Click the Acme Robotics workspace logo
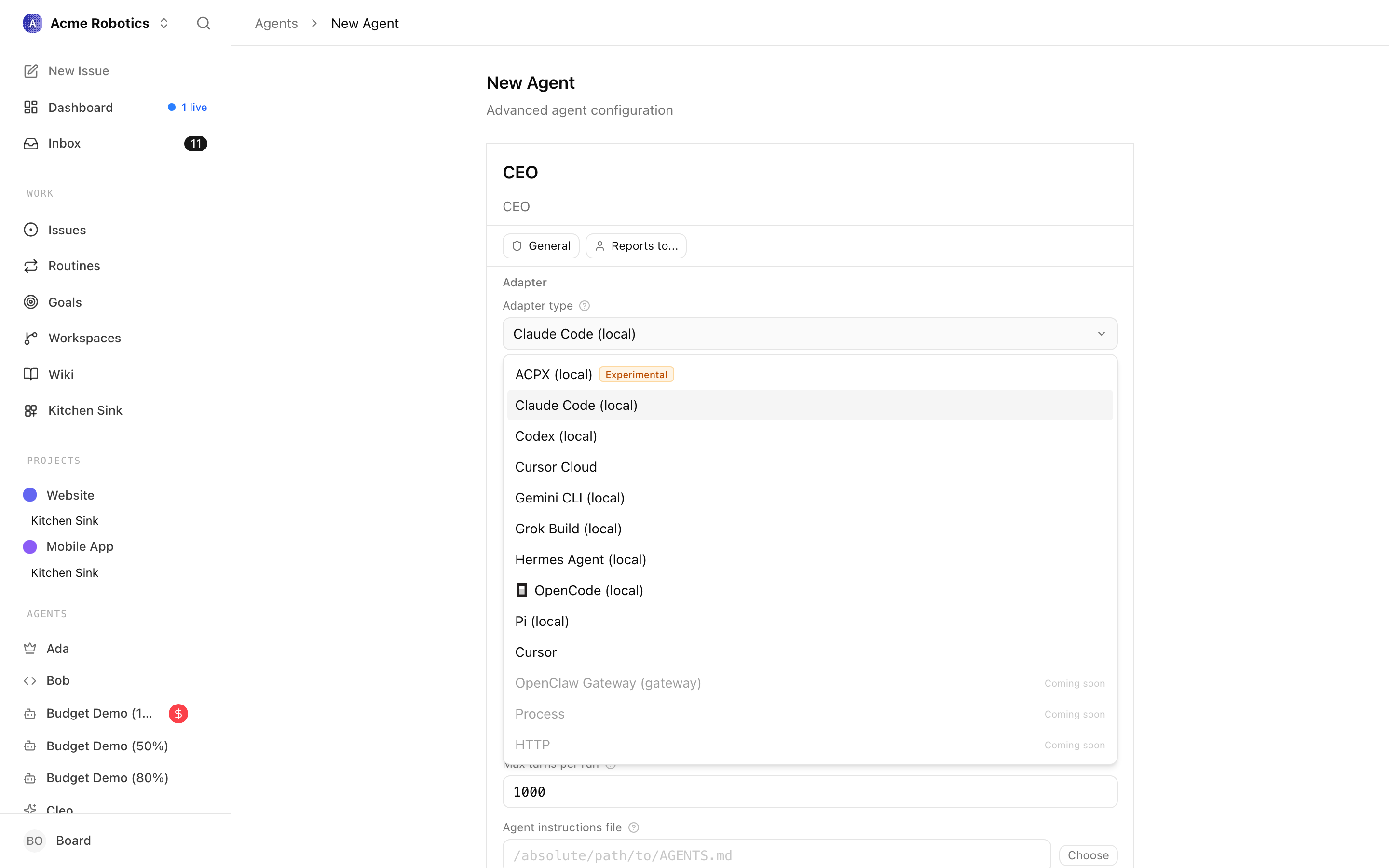Viewport: 1389px width, 868px height. [33, 23]
